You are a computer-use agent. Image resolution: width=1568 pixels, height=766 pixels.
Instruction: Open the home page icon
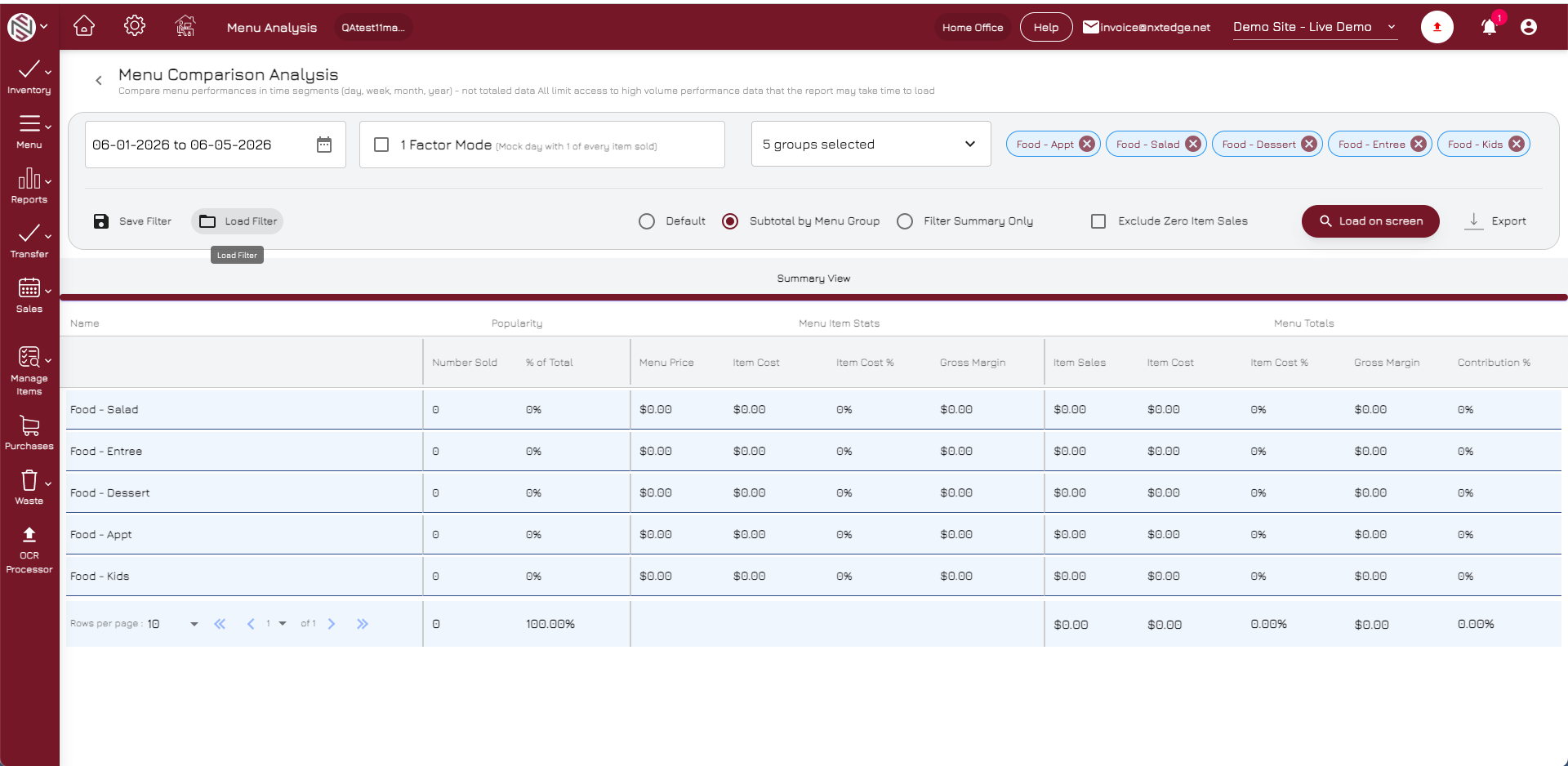click(84, 26)
